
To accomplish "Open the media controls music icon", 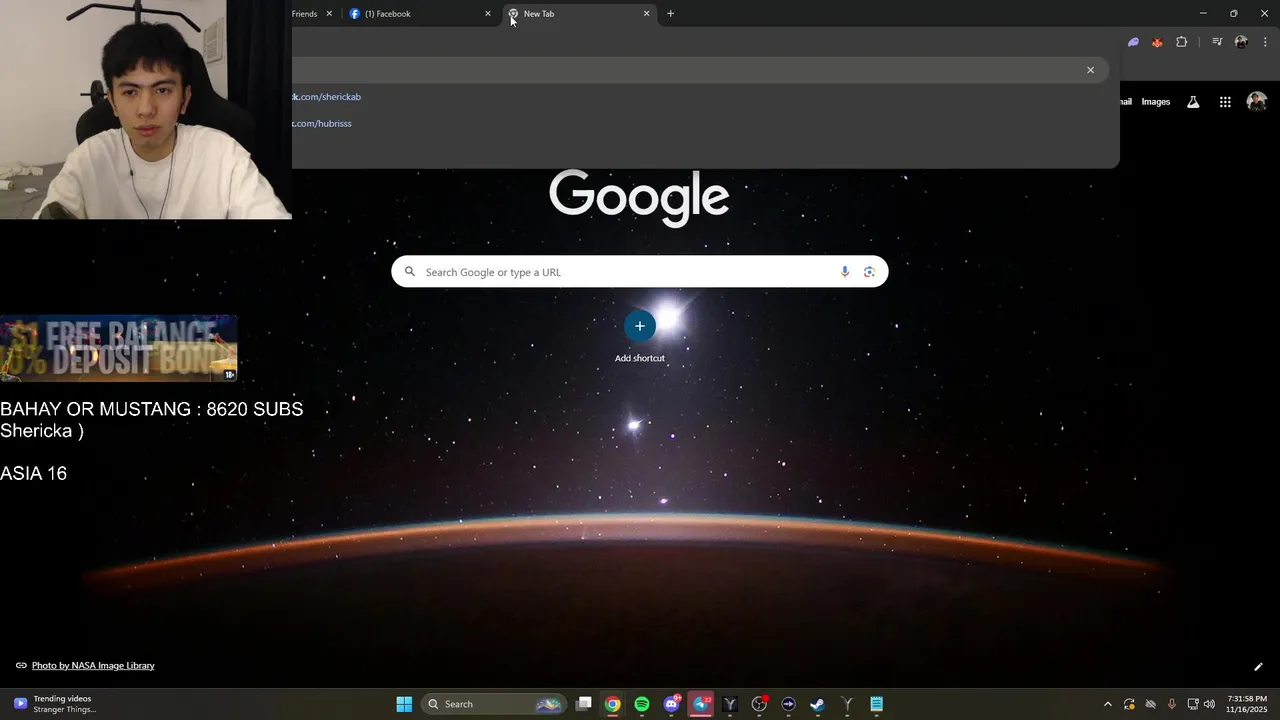I will tap(1217, 42).
